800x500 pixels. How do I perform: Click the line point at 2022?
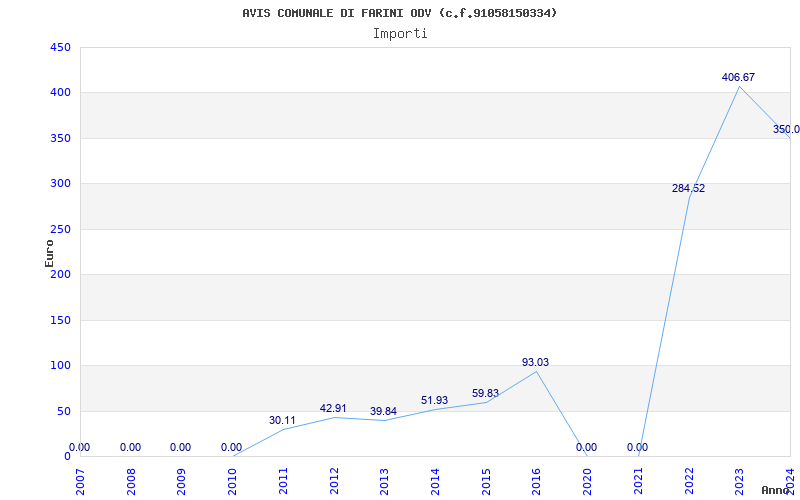pyautogui.click(x=689, y=197)
